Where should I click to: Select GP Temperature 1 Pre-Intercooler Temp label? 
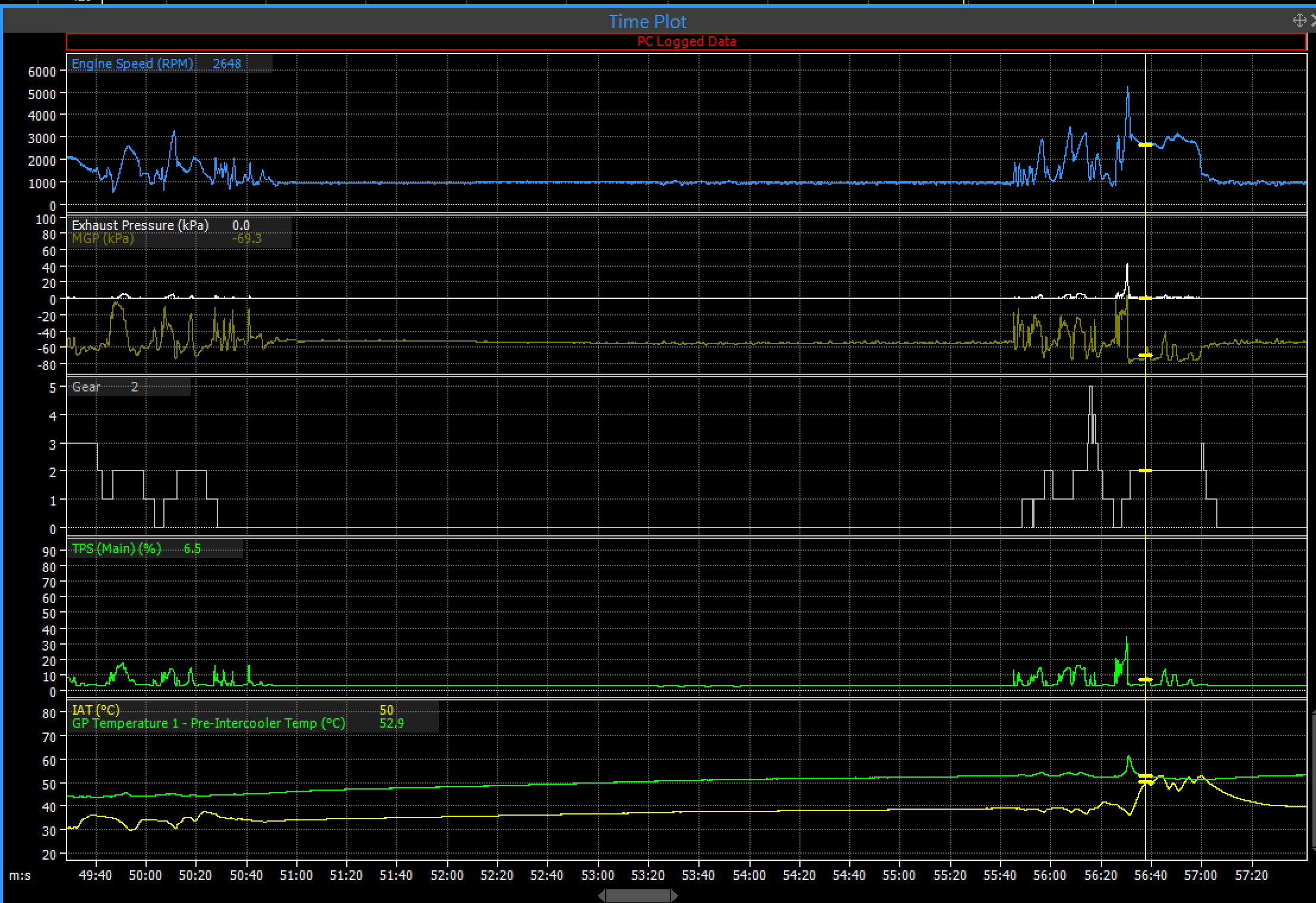coord(208,724)
